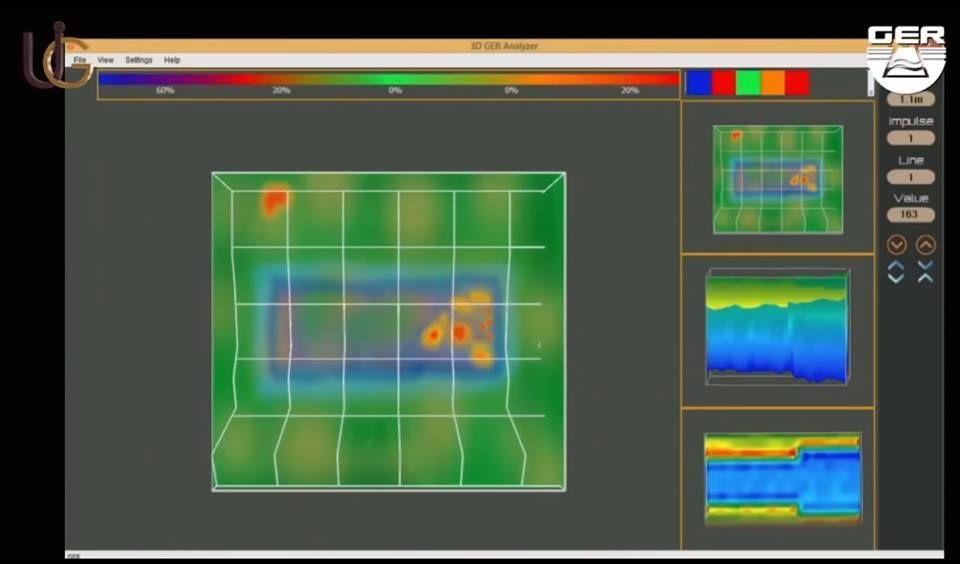The image size is (960, 564).
Task: Select the top-view scan thumbnail
Action: tap(778, 179)
